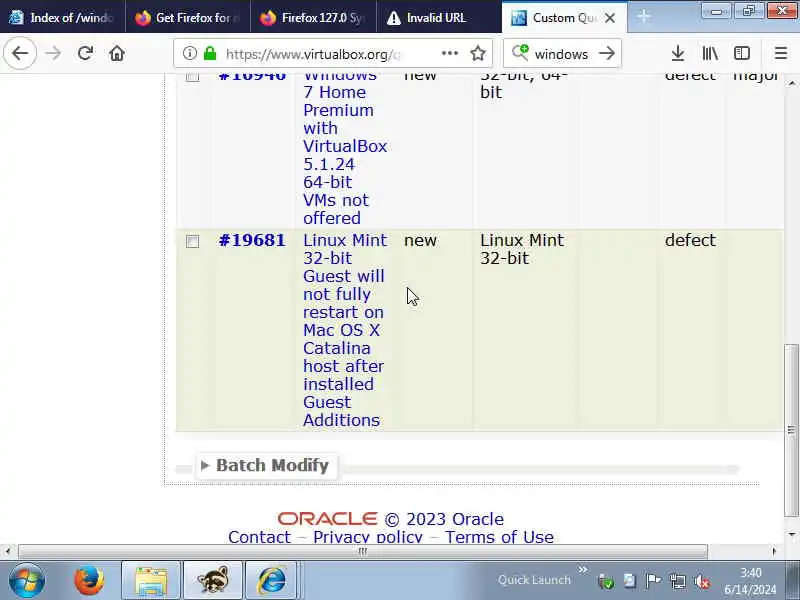Click the '© 2023 Oracle' footer text
The image size is (800, 600).
point(444,519)
